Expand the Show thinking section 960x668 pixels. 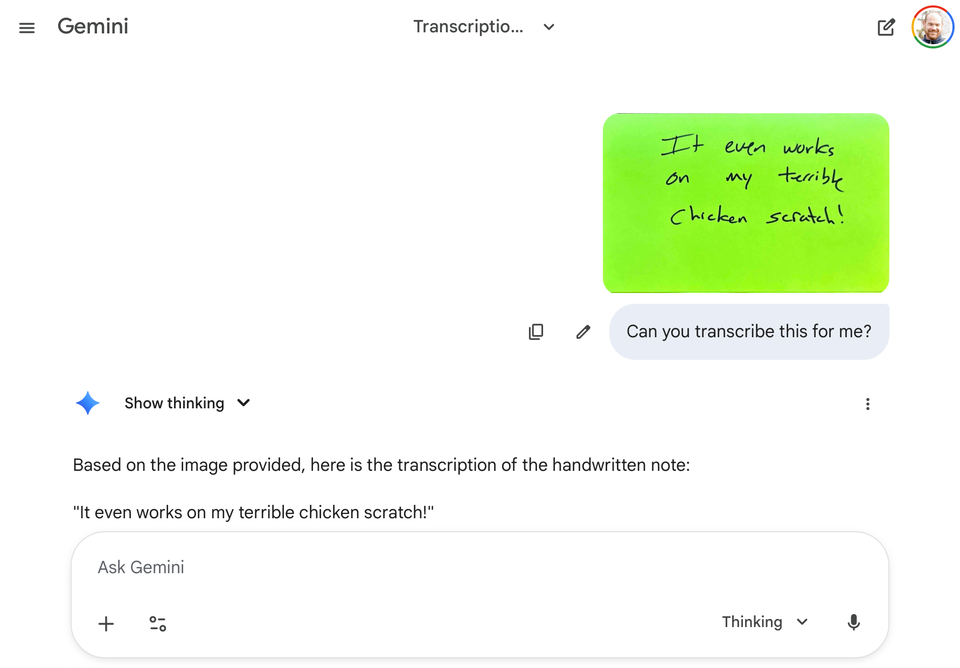(x=243, y=403)
